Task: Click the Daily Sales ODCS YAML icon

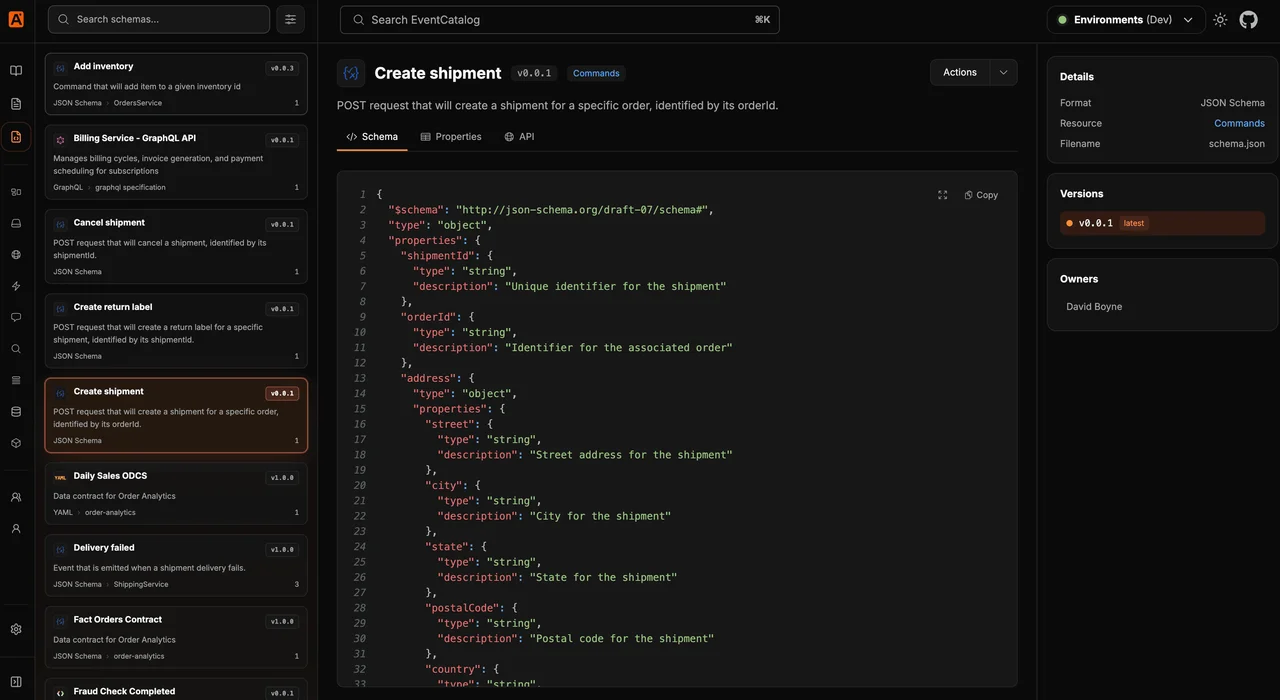Action: [x=60, y=478]
